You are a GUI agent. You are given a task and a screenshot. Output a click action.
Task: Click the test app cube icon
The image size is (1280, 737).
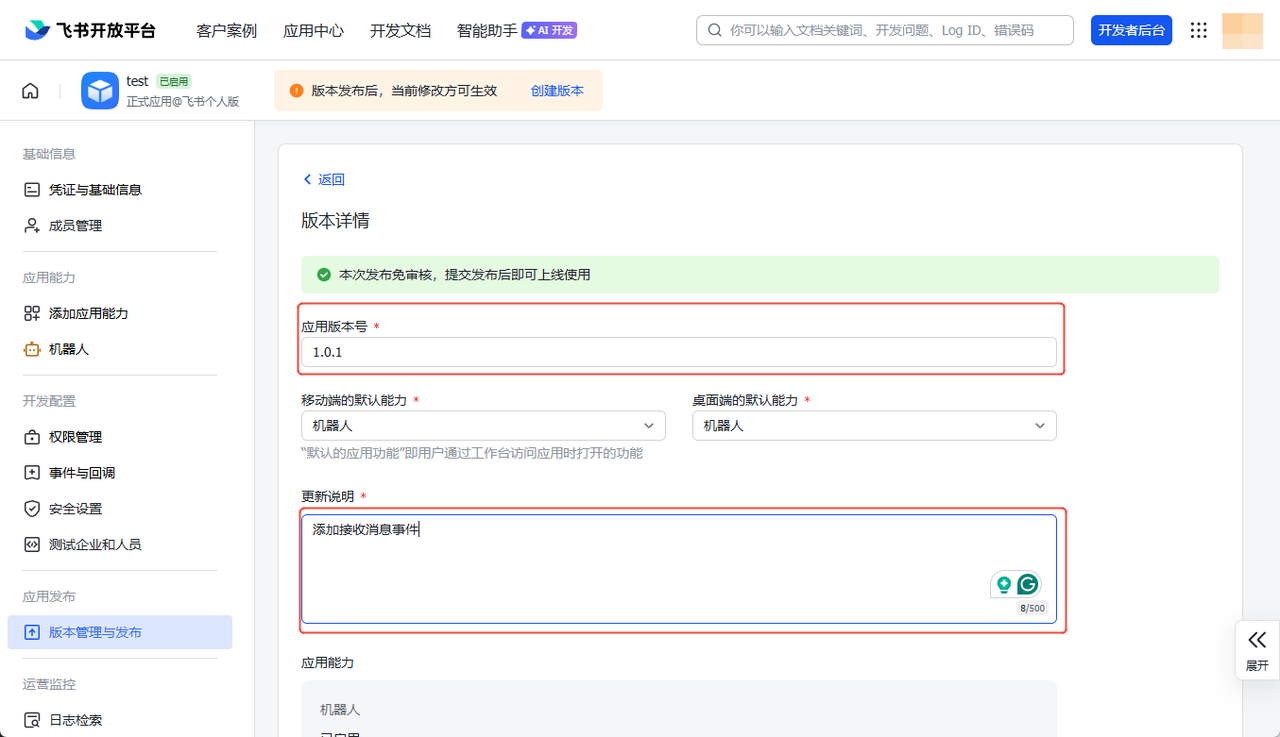click(100, 91)
